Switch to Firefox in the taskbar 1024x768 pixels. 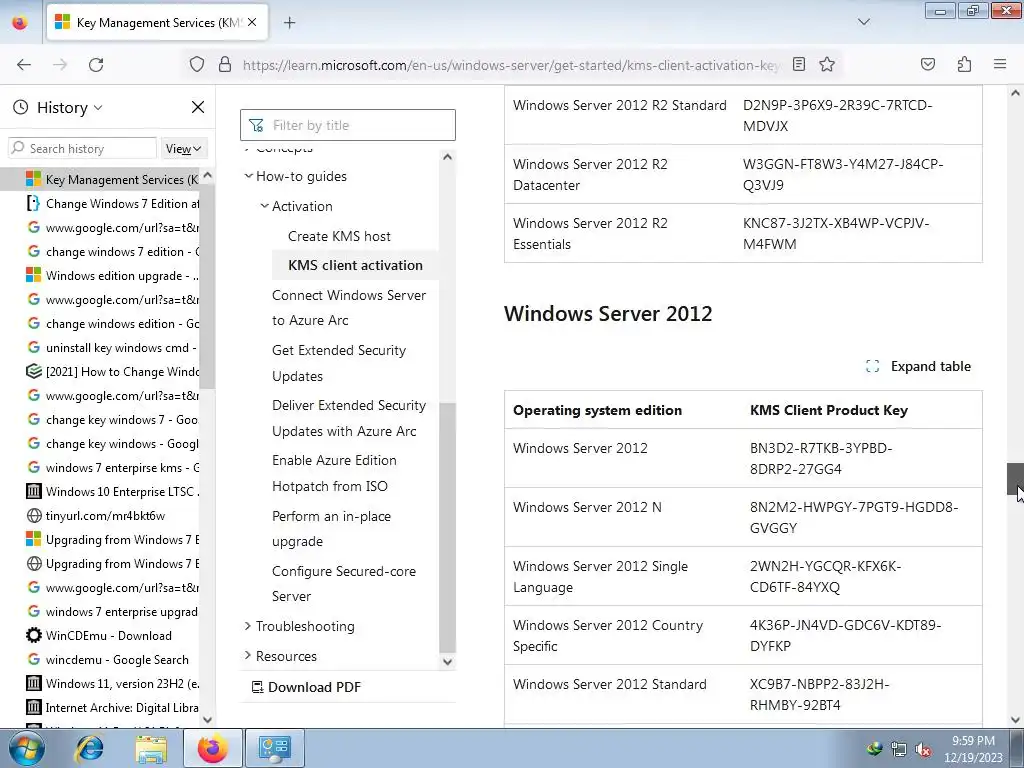click(x=212, y=748)
